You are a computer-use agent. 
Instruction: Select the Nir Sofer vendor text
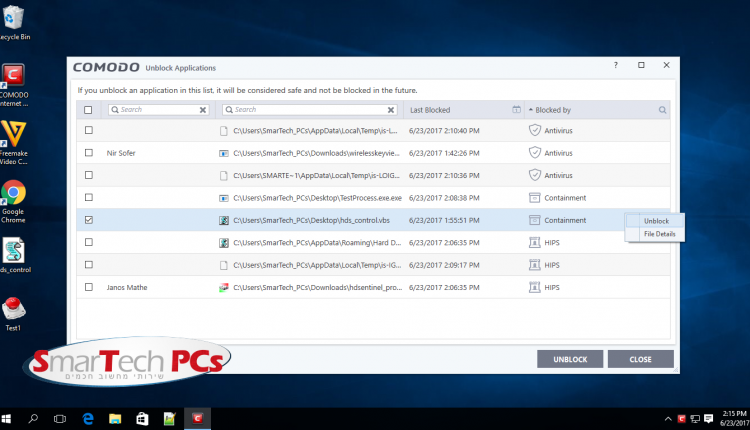point(121,153)
